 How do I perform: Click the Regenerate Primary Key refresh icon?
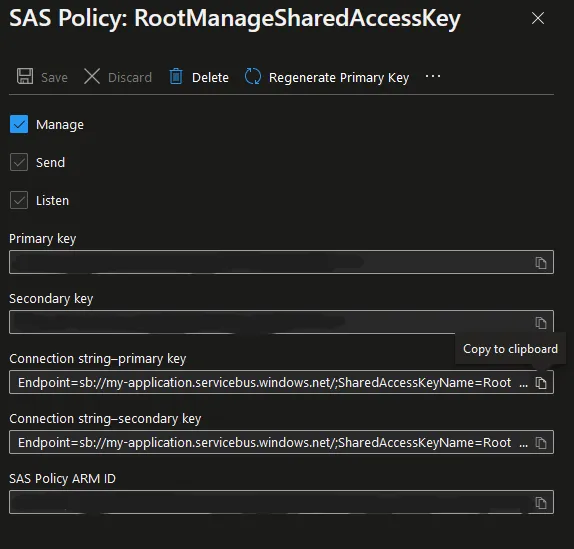(x=253, y=77)
